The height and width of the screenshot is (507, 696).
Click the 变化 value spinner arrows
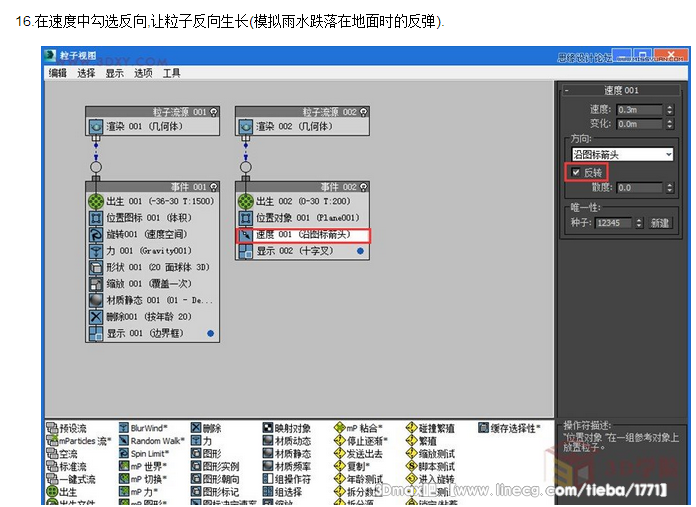(x=669, y=124)
